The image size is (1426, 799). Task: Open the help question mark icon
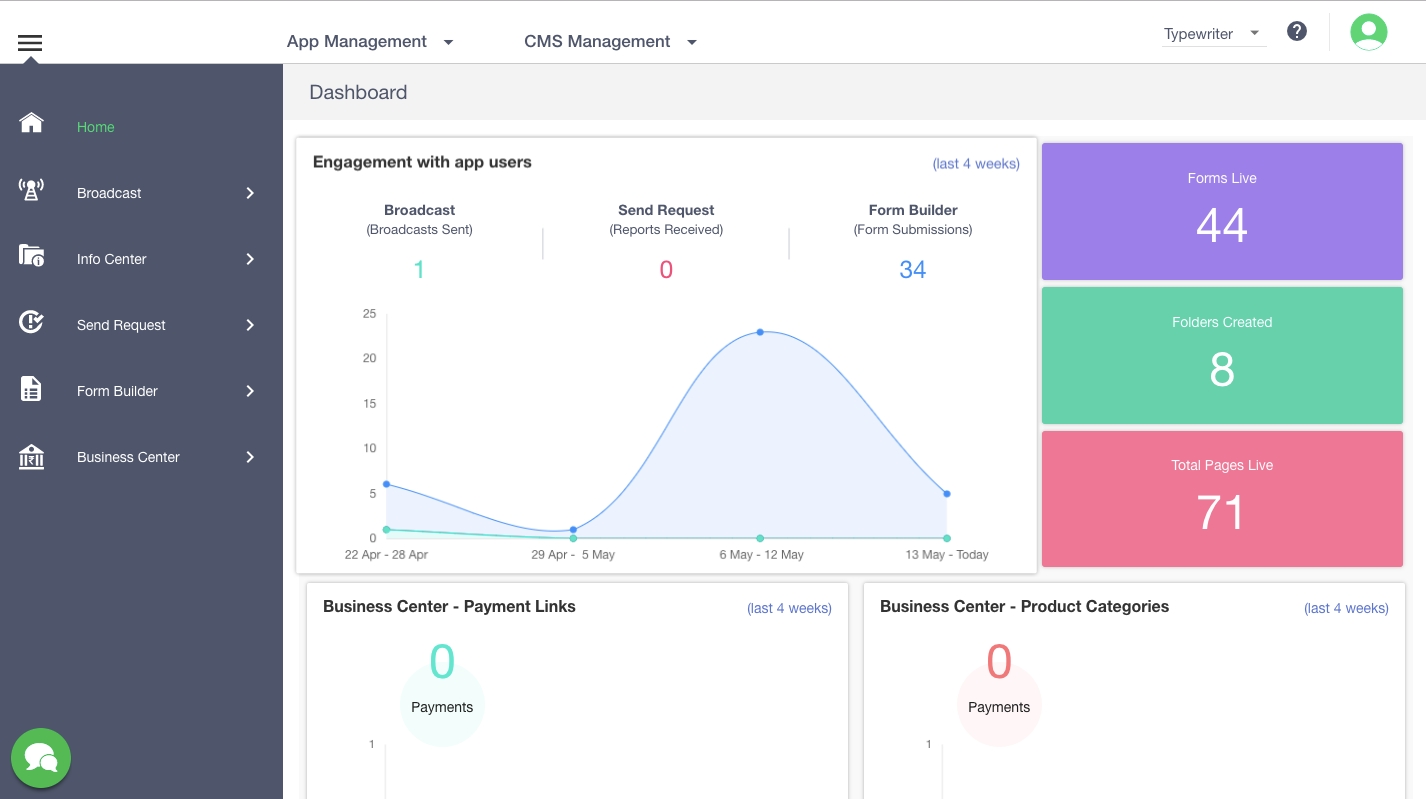tap(1297, 31)
